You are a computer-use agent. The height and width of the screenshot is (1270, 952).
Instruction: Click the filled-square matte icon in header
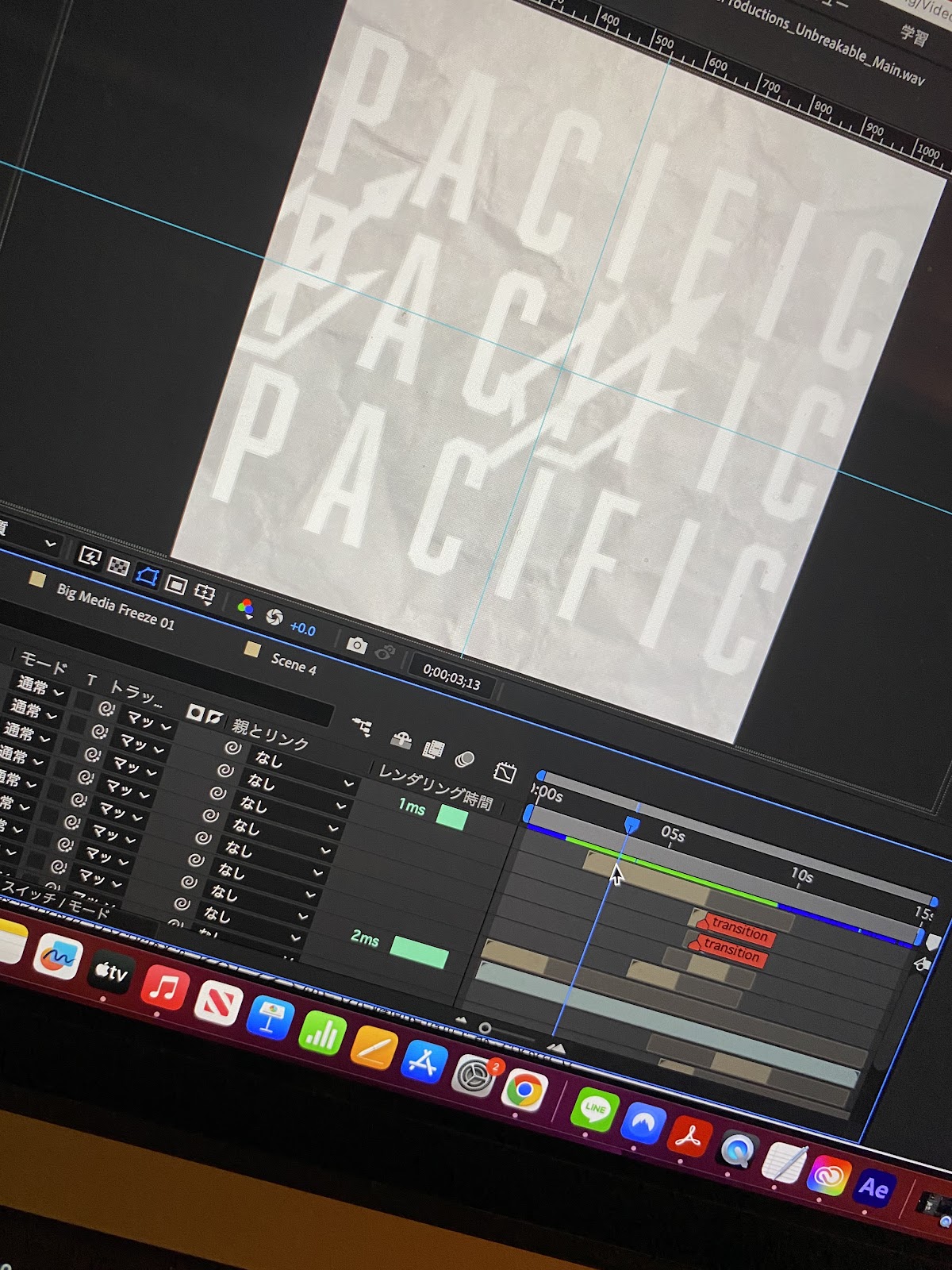pyautogui.click(x=194, y=712)
